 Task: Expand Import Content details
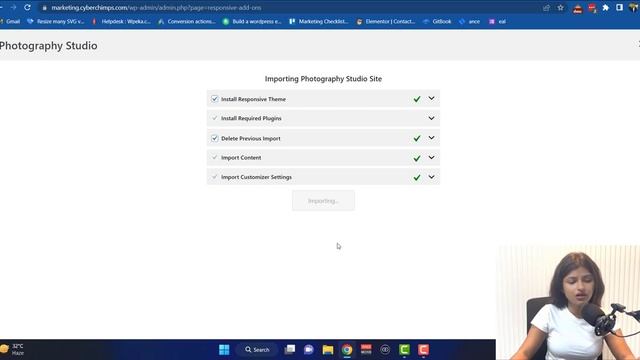(431, 158)
